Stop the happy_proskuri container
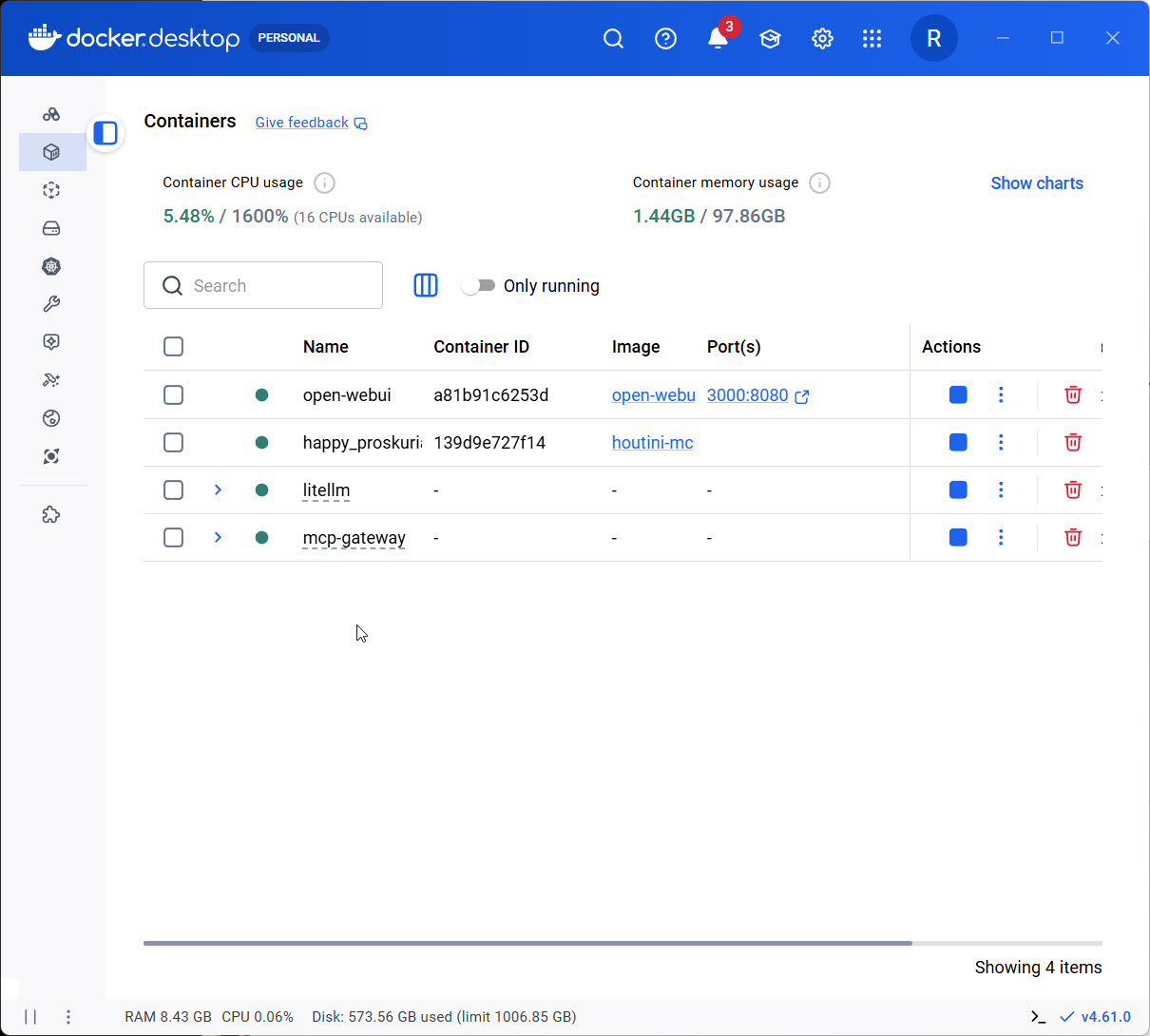Screen dimensions: 1150x1036 pyautogui.click(x=958, y=442)
